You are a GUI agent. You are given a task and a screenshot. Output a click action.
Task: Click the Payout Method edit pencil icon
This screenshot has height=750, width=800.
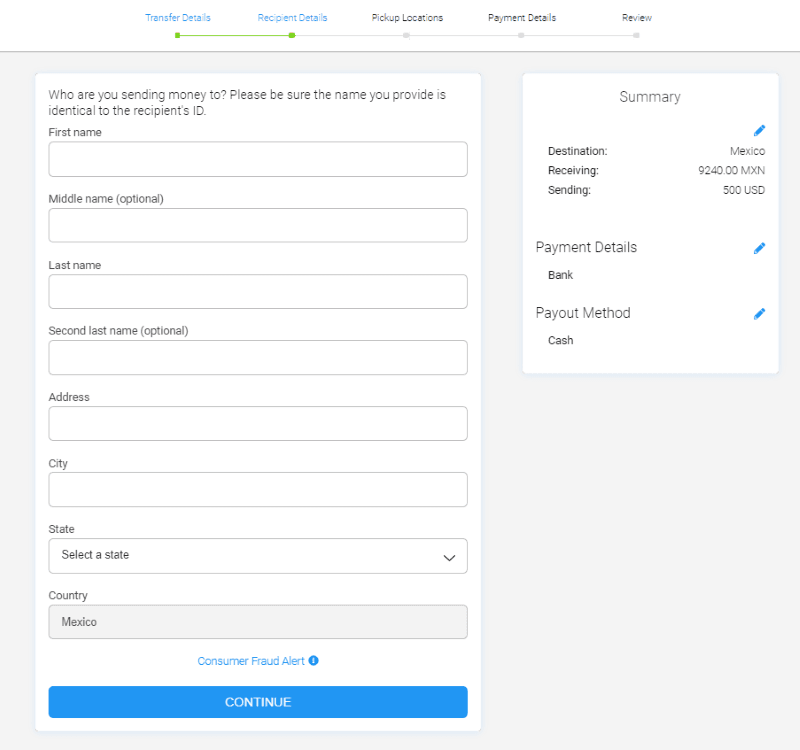[759, 314]
